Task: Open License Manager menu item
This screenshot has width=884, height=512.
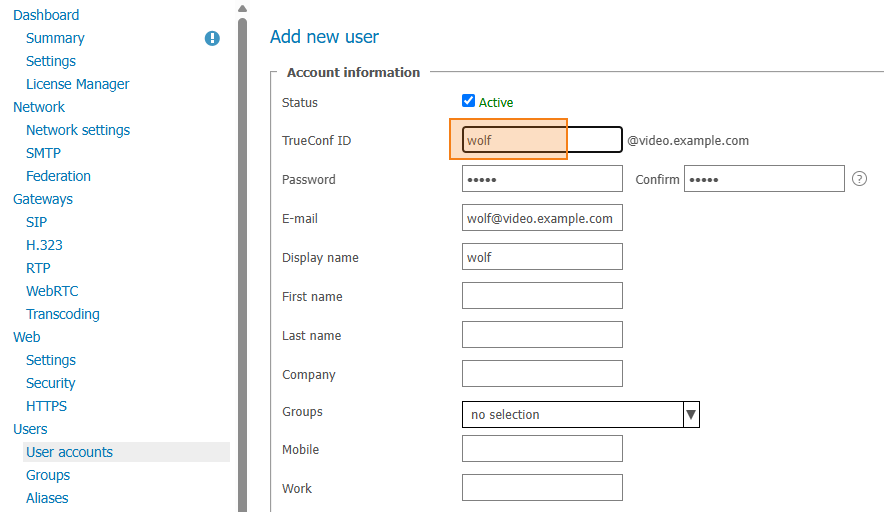Action: click(77, 84)
